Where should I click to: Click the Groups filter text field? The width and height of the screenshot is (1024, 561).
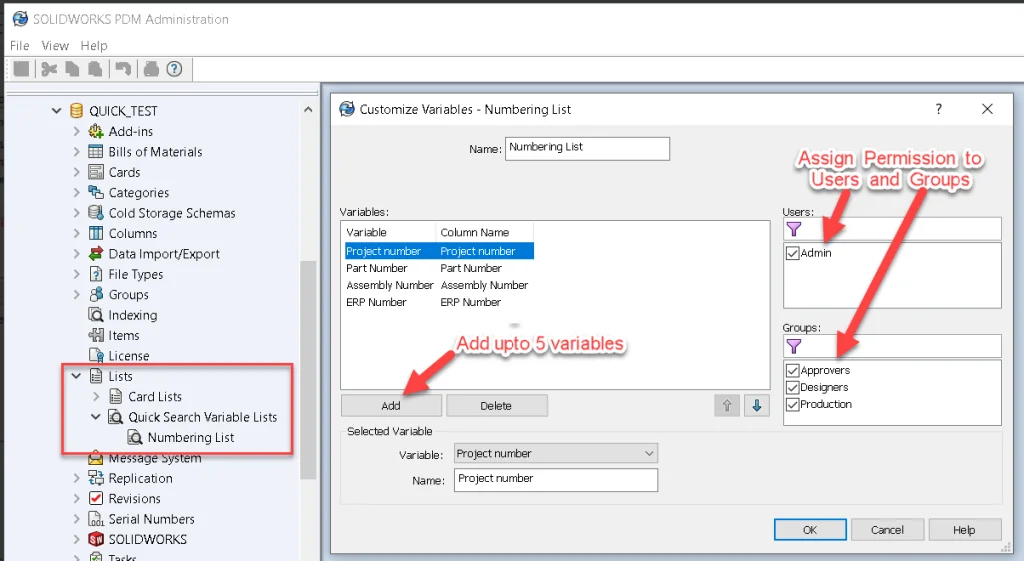[x=892, y=346]
